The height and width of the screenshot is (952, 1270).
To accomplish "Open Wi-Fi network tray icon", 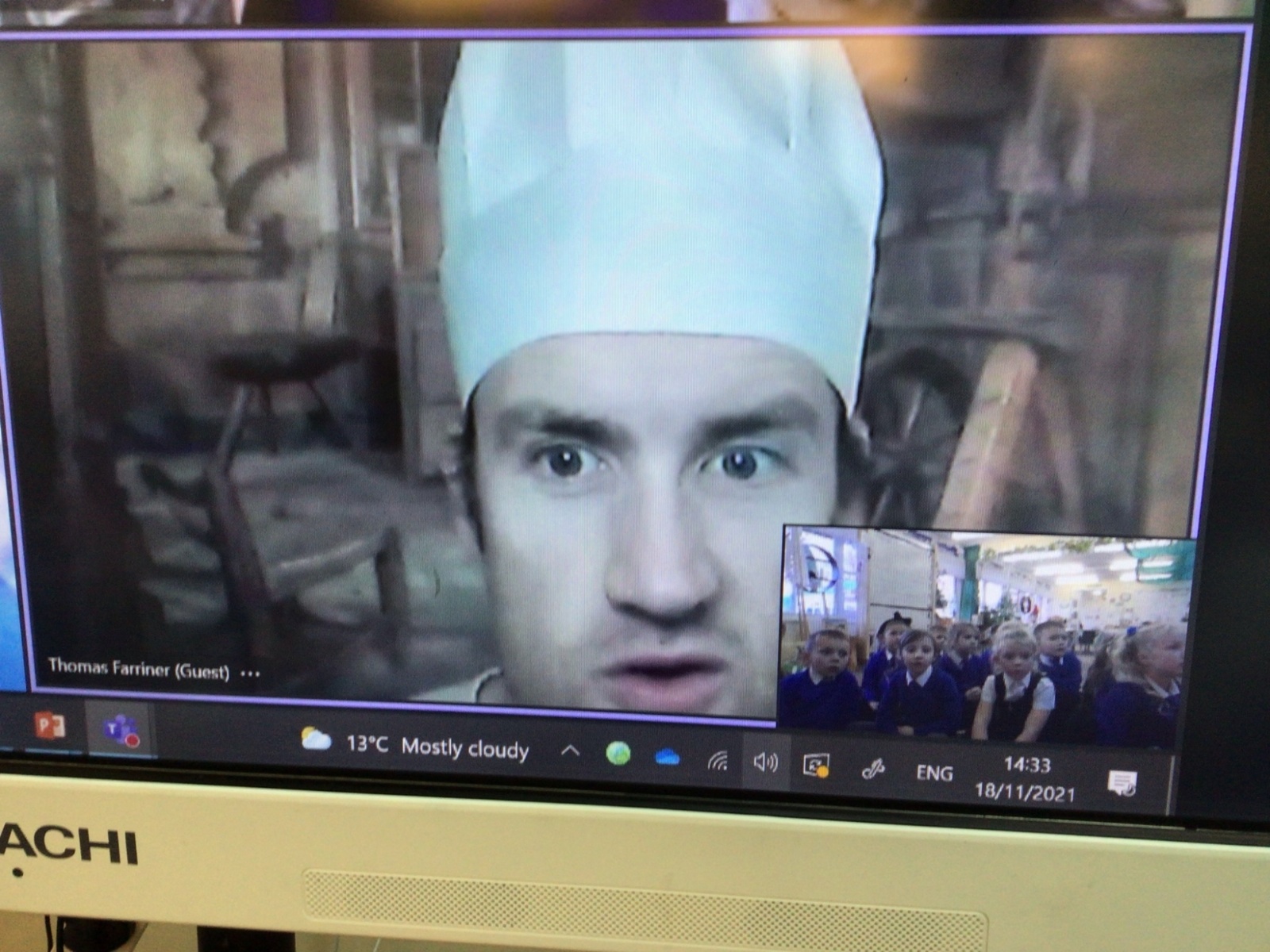I will pyautogui.click(x=718, y=762).
